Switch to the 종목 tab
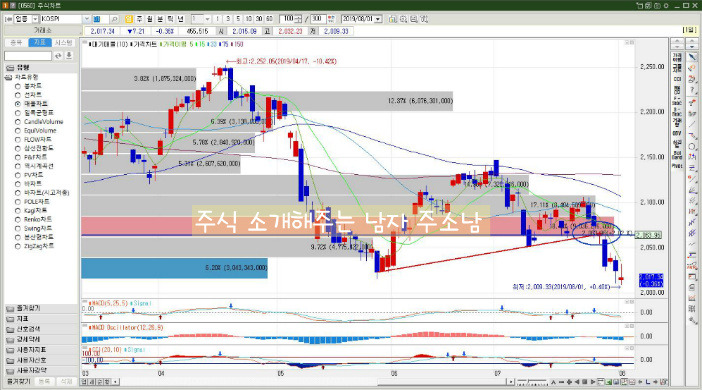 [x=16, y=43]
